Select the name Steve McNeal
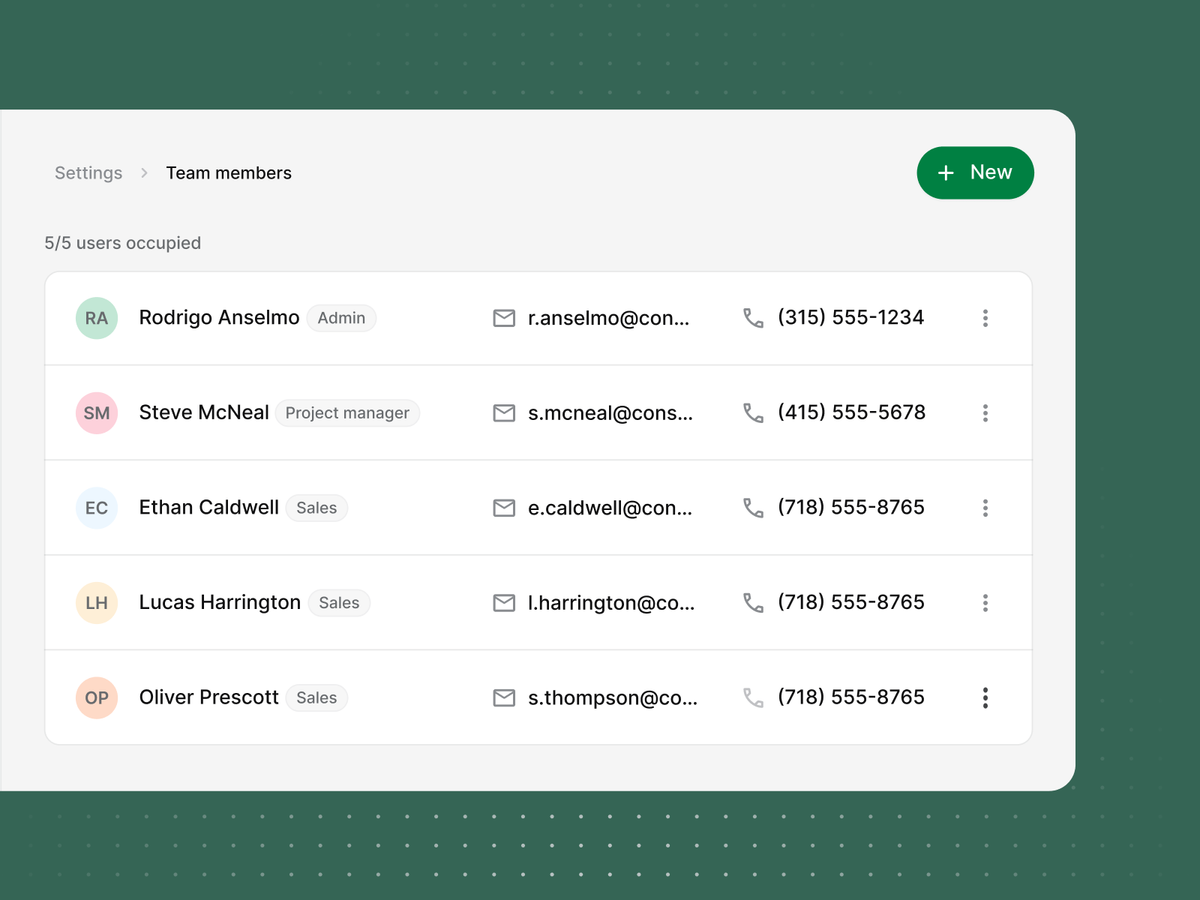 click(204, 413)
